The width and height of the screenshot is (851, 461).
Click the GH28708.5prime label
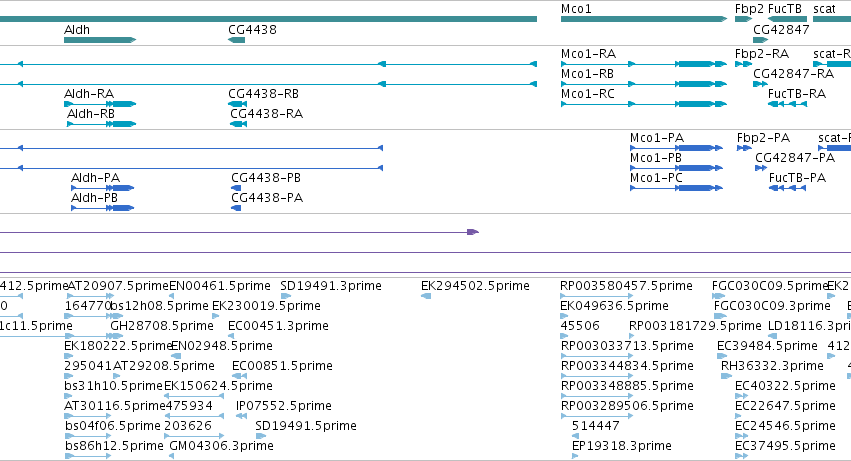click(x=162, y=326)
